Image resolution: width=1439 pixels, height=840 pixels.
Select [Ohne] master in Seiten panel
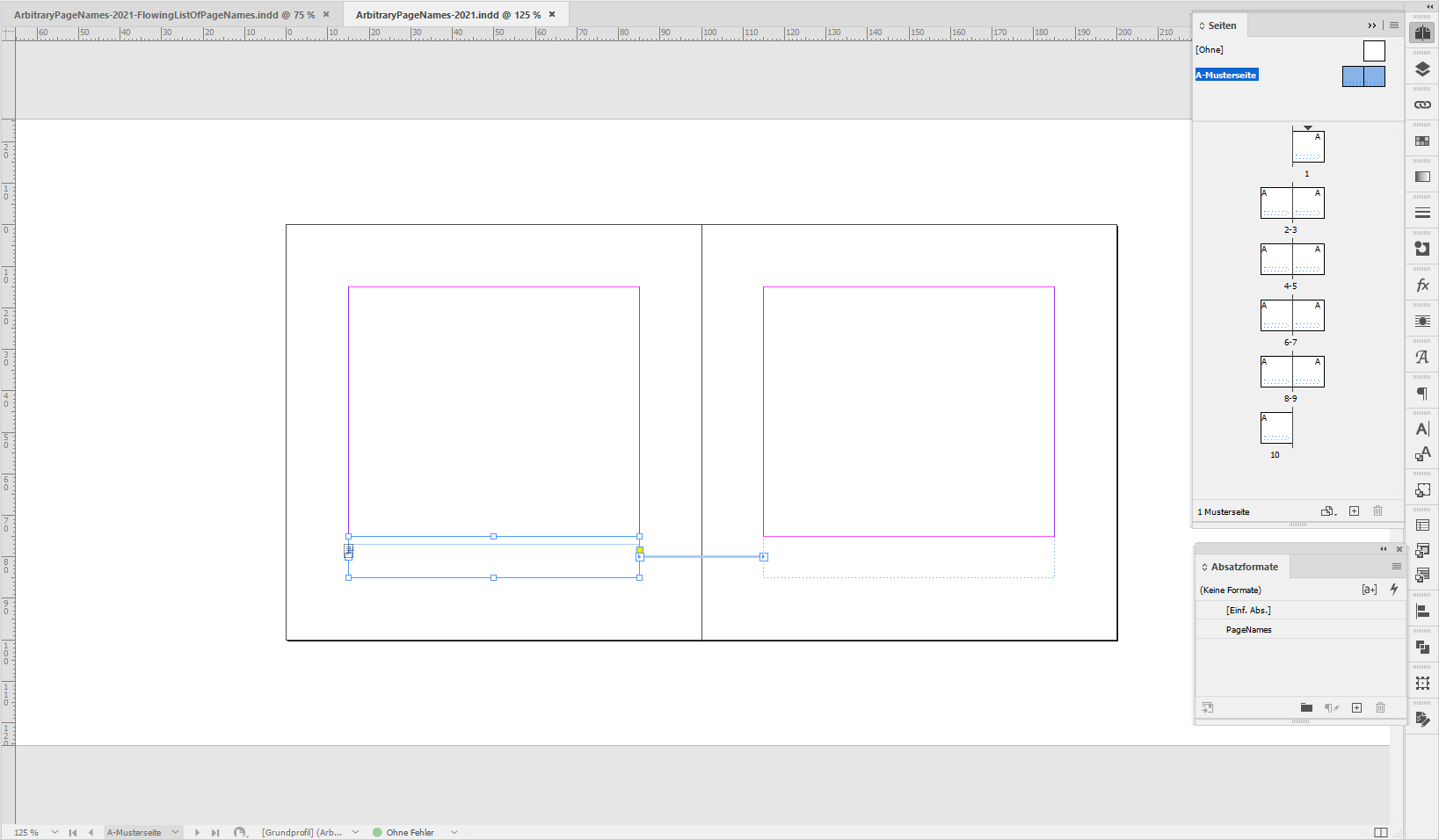click(x=1210, y=50)
